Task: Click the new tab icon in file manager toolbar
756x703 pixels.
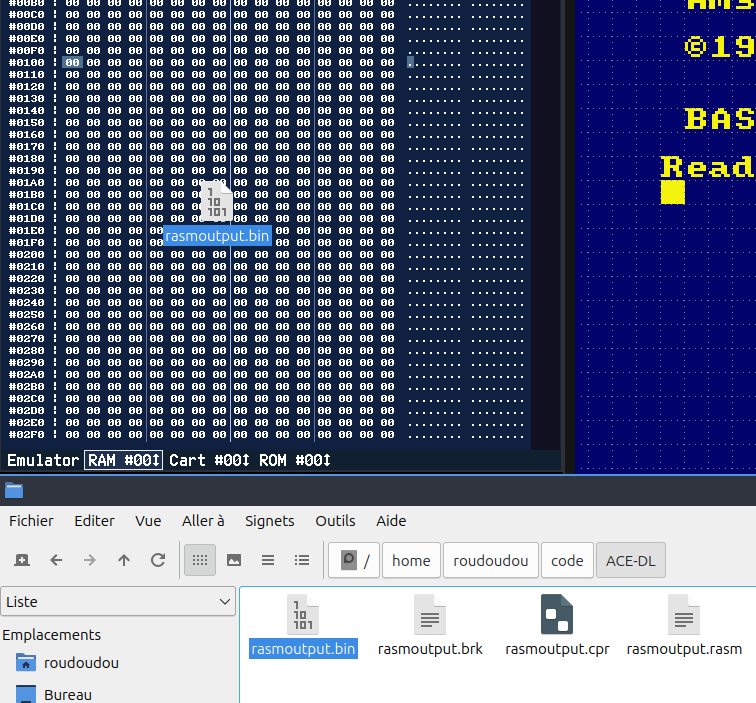Action: pyautogui.click(x=22, y=560)
